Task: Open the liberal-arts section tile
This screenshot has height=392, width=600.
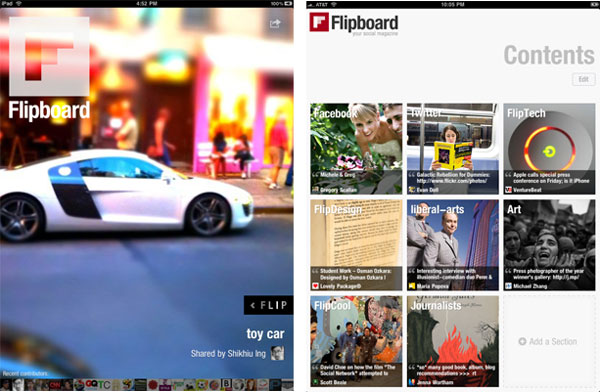Action: pyautogui.click(x=453, y=245)
